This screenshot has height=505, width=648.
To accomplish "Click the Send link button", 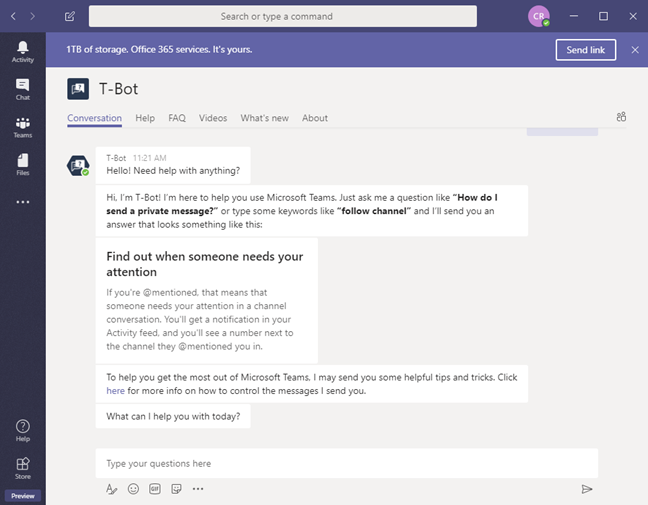I will [x=586, y=50].
